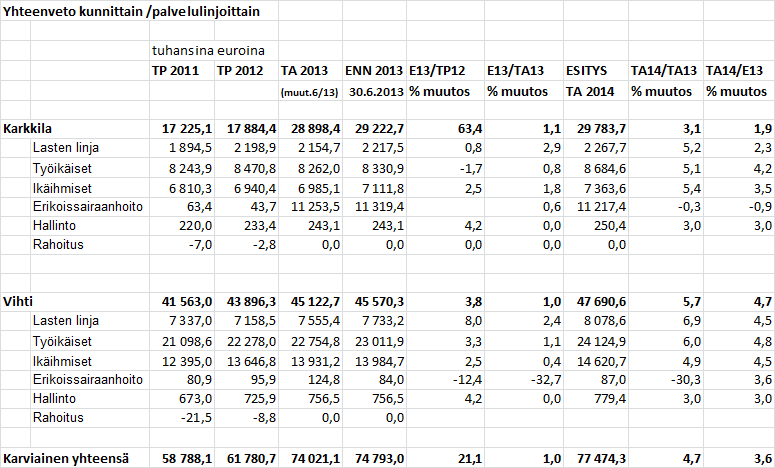The height and width of the screenshot is (468, 775).
Task: Select Vihti TP 2011 value 41 563,0
Action: click(x=187, y=302)
